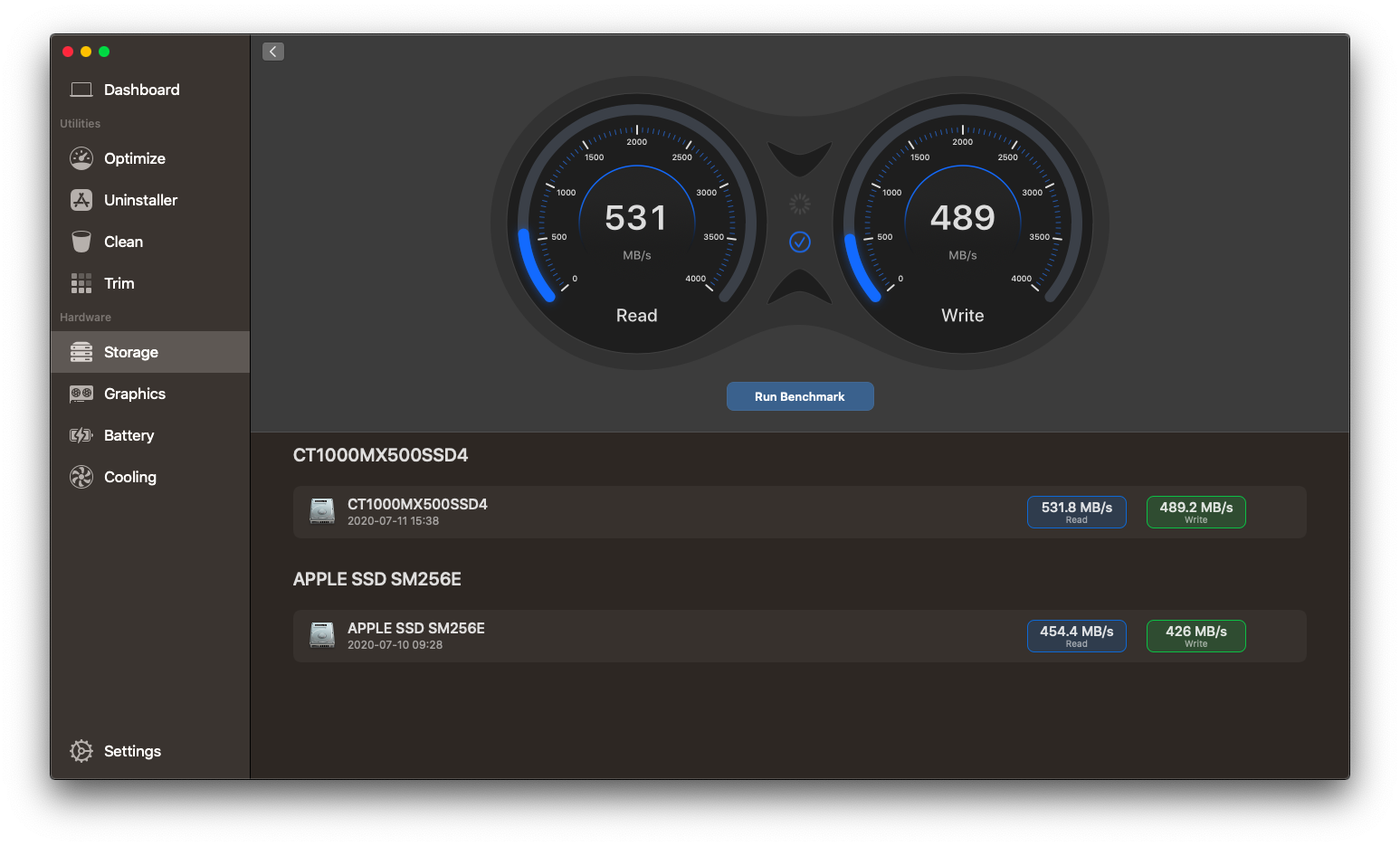Open the Battery page

[150, 435]
